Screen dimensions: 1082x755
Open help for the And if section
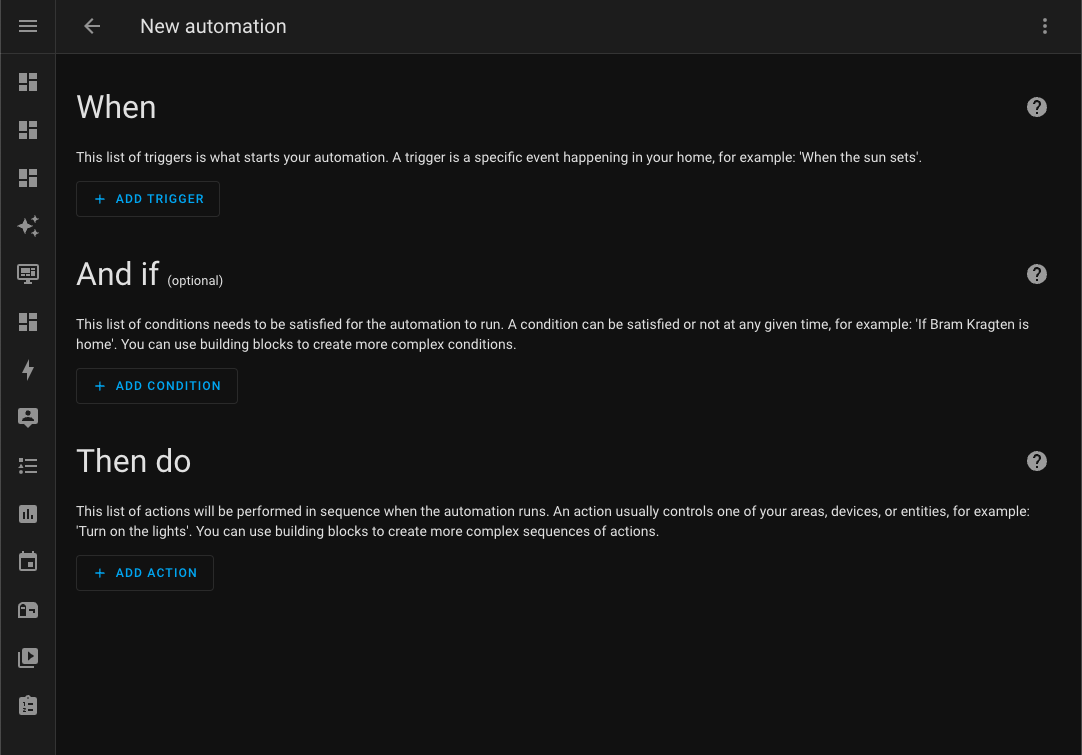(x=1036, y=274)
